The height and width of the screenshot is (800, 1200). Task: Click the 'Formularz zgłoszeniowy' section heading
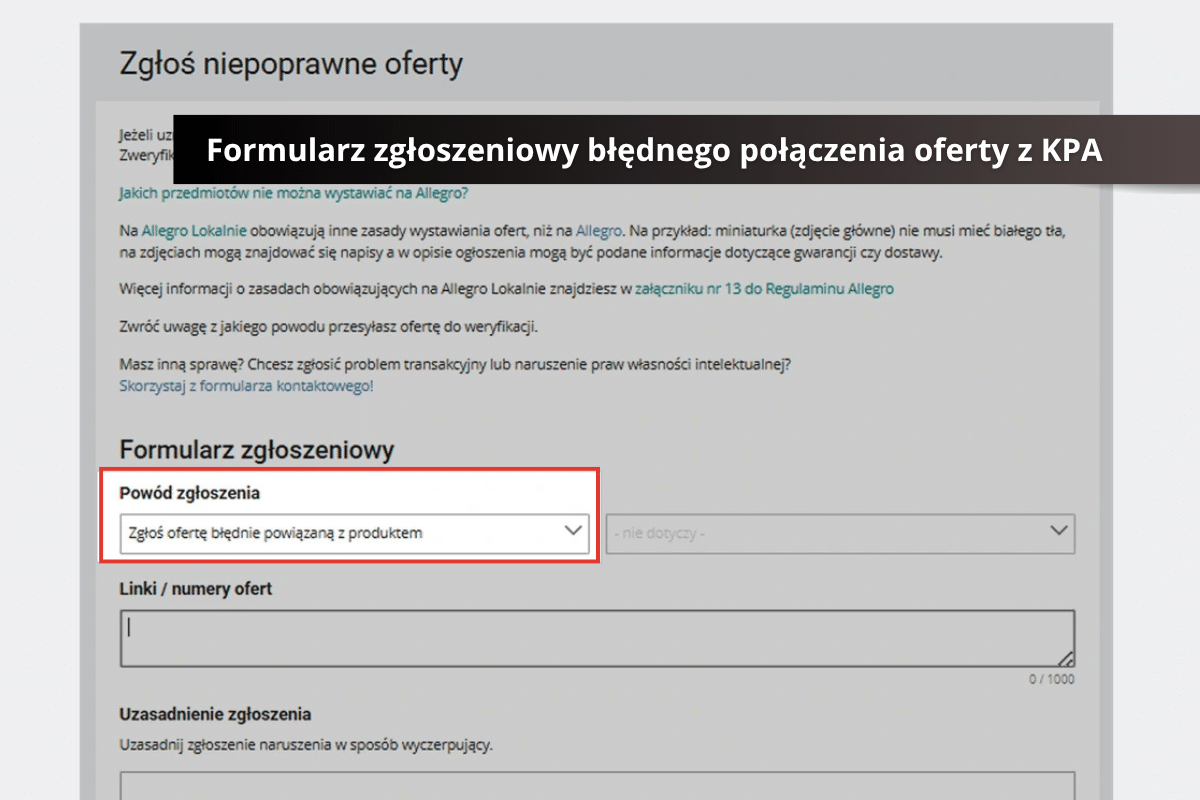(257, 450)
